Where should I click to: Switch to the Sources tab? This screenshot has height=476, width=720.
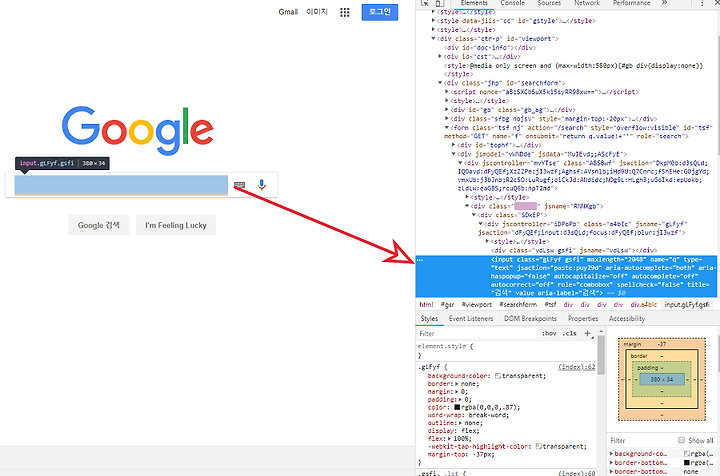tap(549, 3)
